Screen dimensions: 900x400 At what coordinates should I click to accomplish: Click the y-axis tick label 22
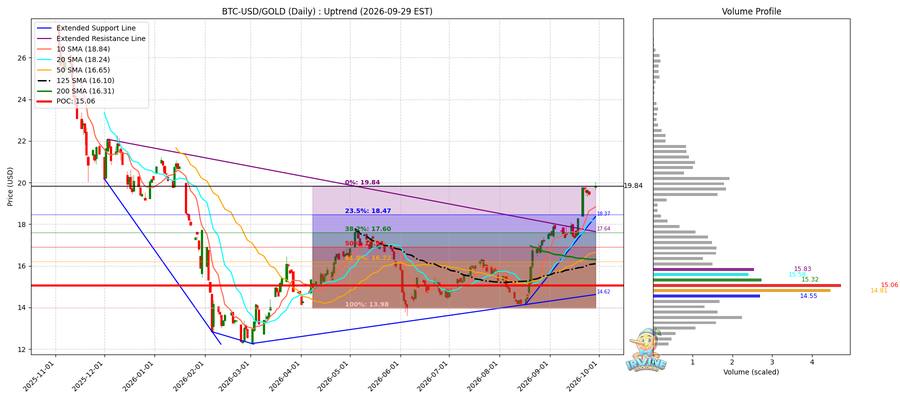coord(21,141)
